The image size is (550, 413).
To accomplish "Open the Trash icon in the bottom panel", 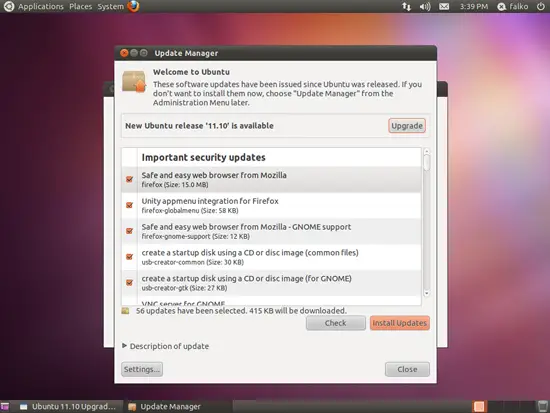I will coord(543,406).
